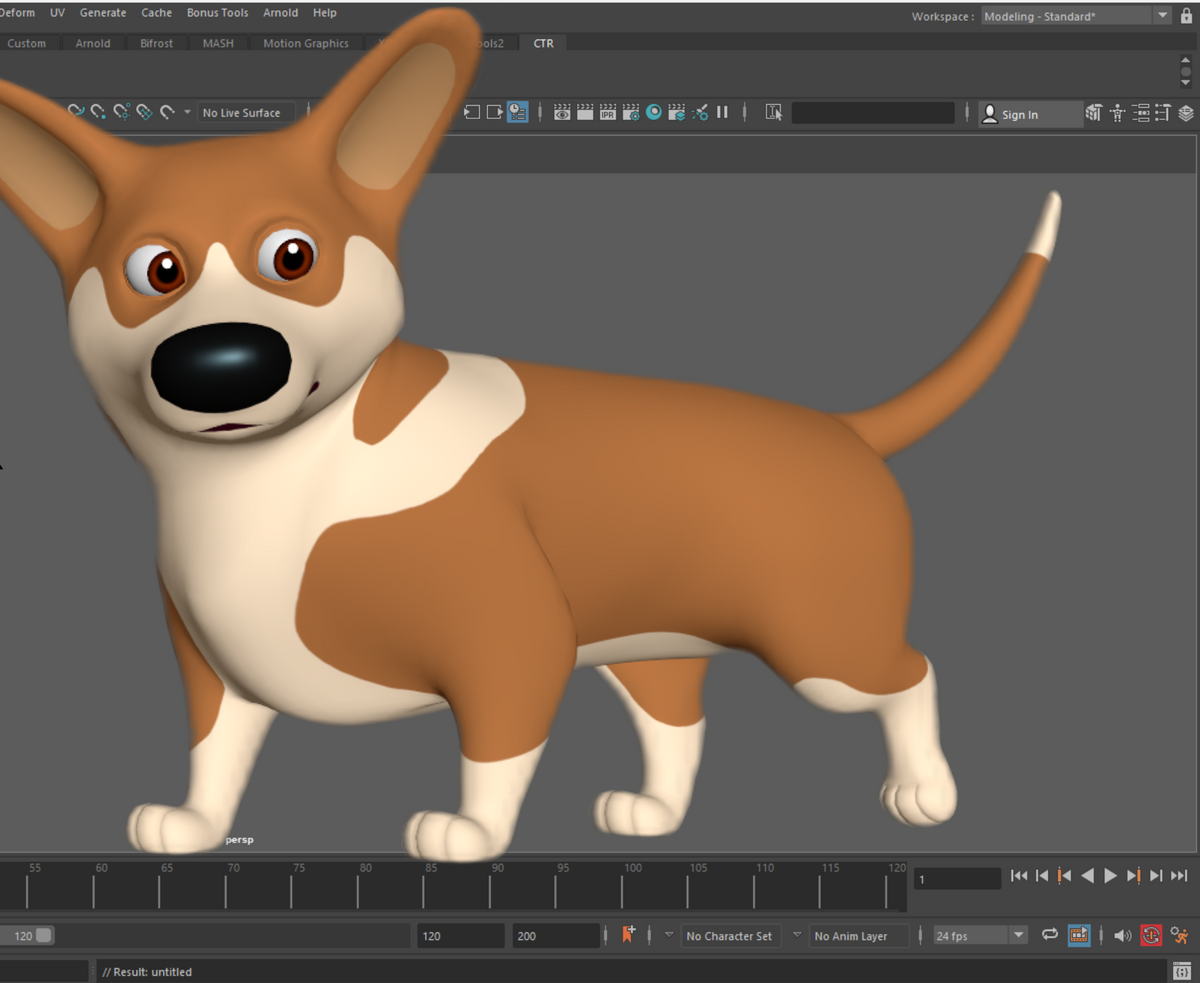This screenshot has height=983, width=1200.
Task: Click the playblast icon near the volume control
Action: tap(1078, 935)
